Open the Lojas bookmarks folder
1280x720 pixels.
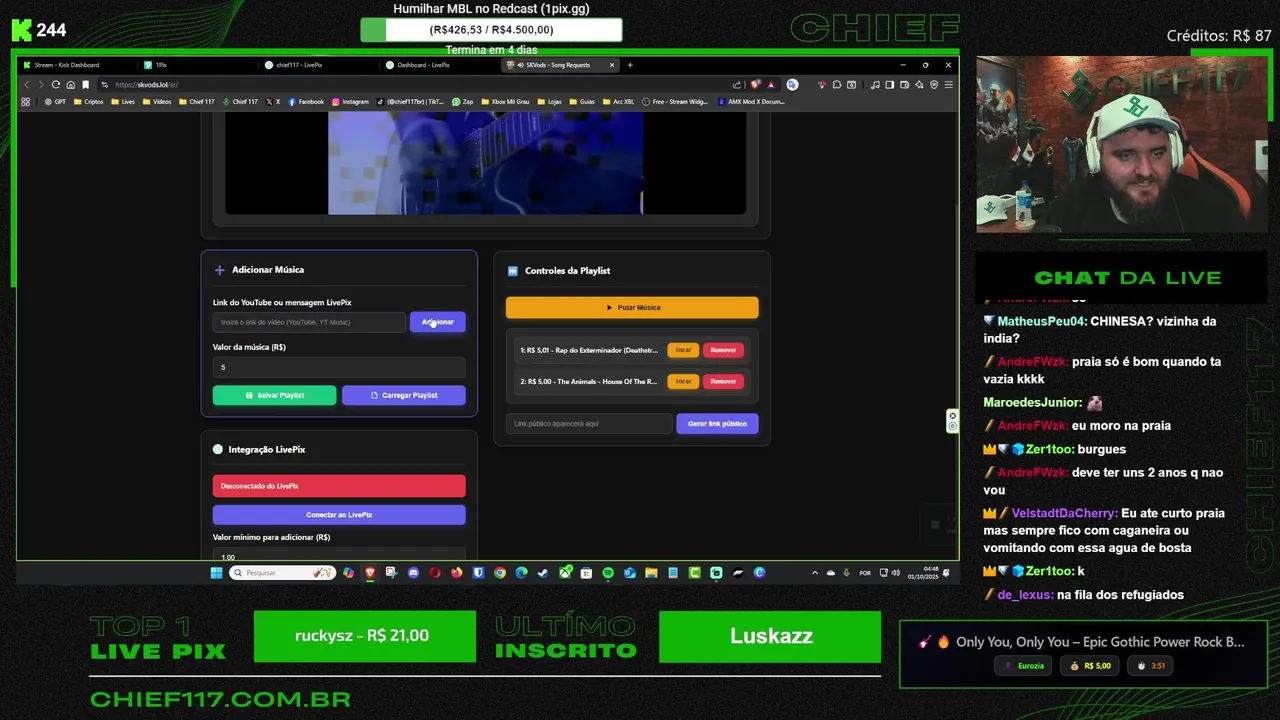549,101
